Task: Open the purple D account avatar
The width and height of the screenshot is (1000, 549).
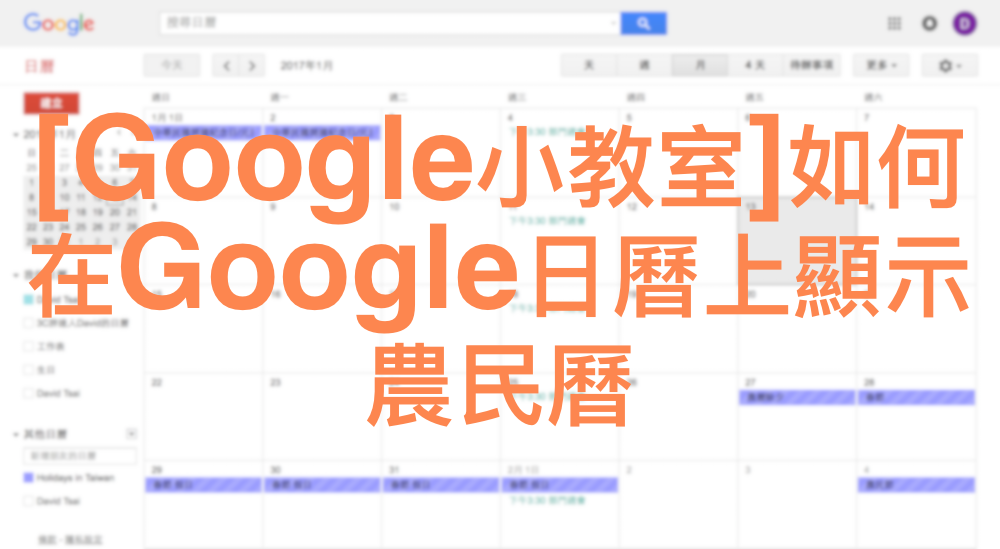Action: [x=964, y=24]
